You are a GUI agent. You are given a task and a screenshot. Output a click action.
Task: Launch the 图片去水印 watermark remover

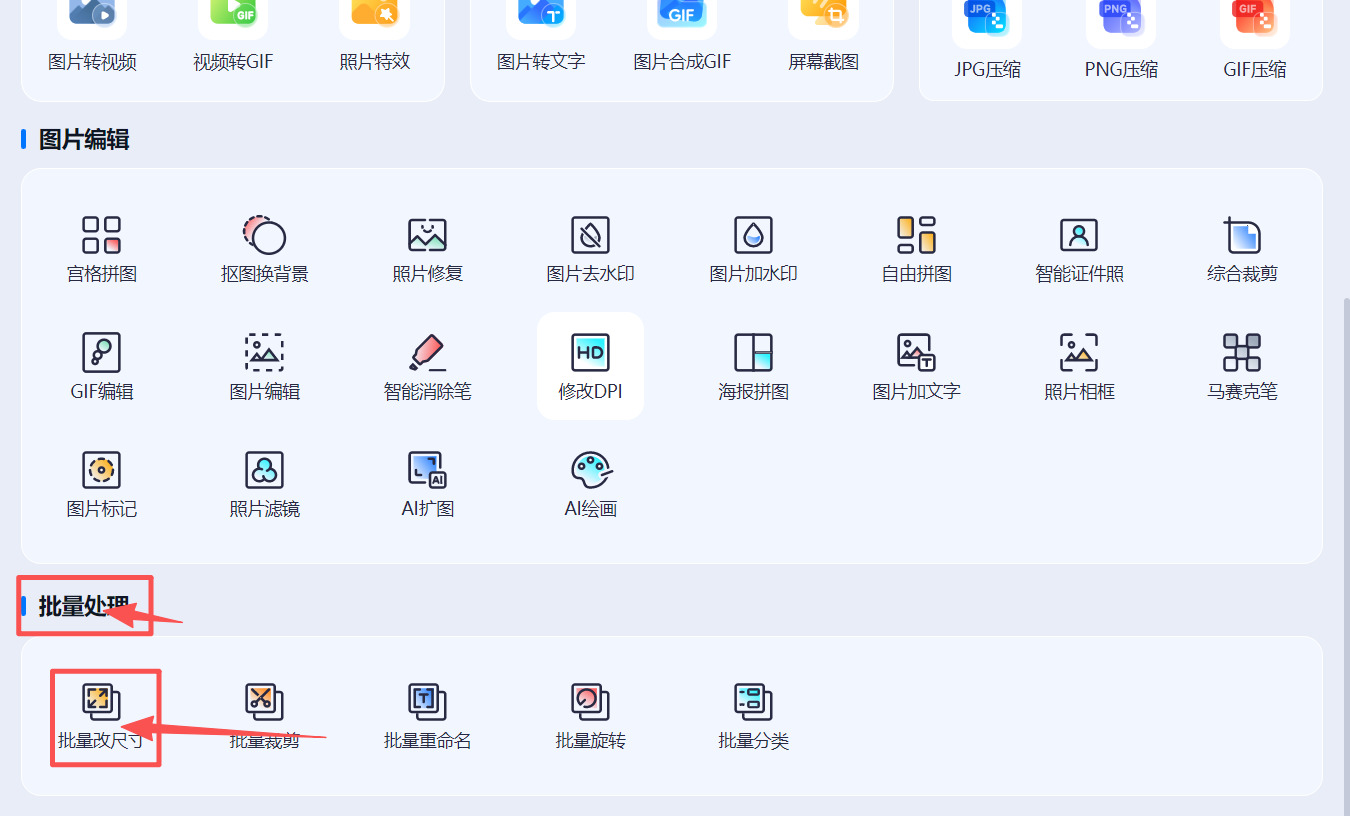click(590, 250)
